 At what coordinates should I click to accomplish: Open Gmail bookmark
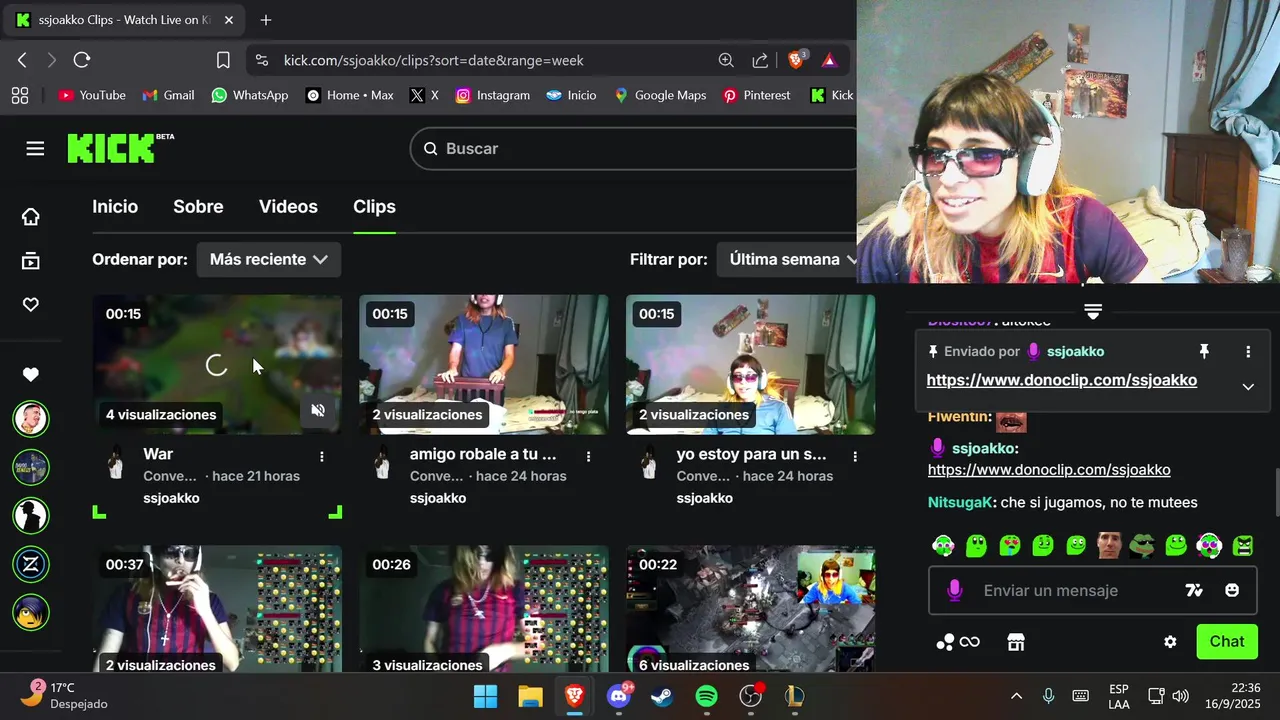click(168, 95)
